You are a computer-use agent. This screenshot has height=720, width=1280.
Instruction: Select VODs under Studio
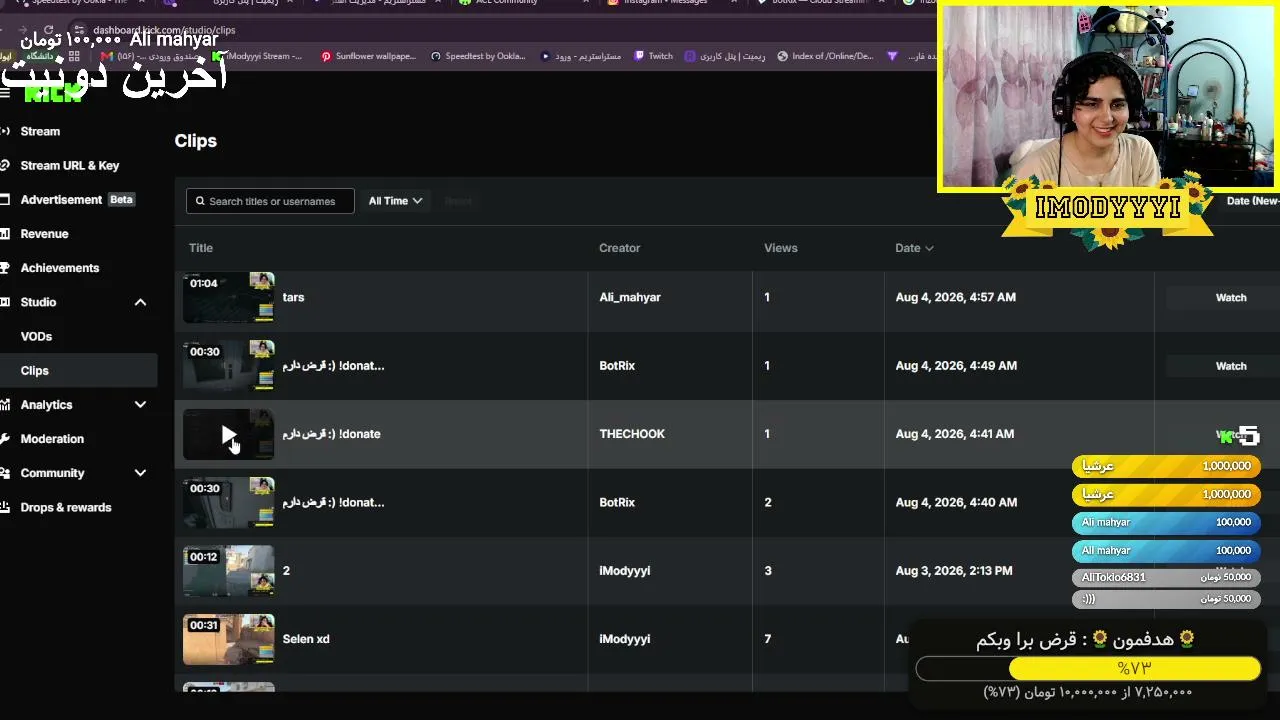[x=36, y=336]
